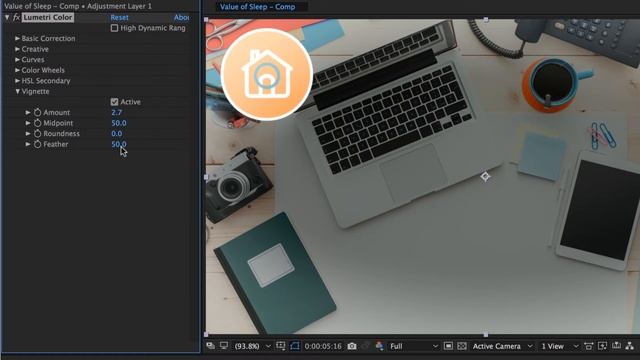Screen dimensions: 640x360
Task: Enable the High Dynamic Range checkbox
Action: 114,28
